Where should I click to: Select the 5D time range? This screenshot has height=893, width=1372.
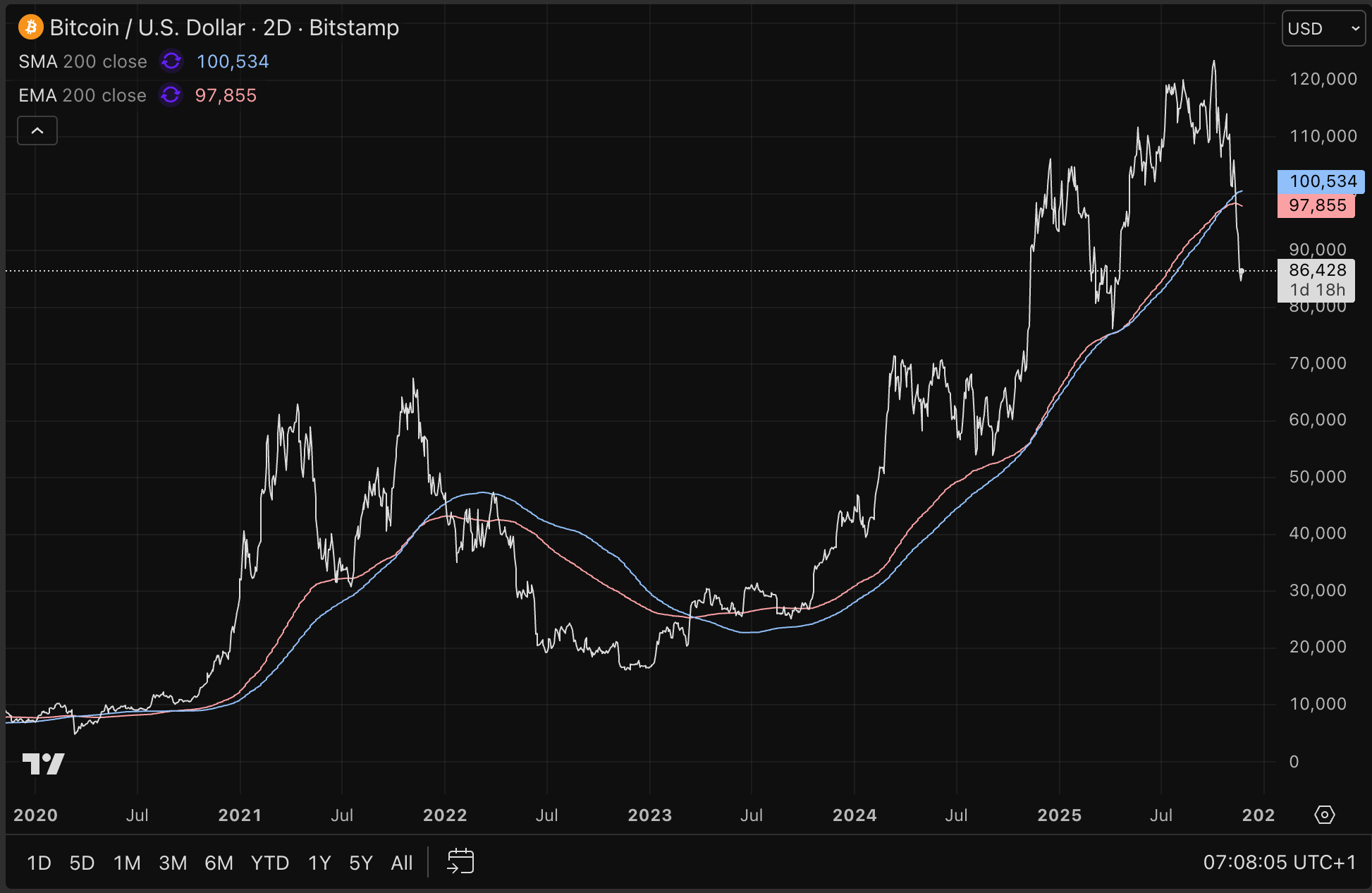click(x=82, y=863)
